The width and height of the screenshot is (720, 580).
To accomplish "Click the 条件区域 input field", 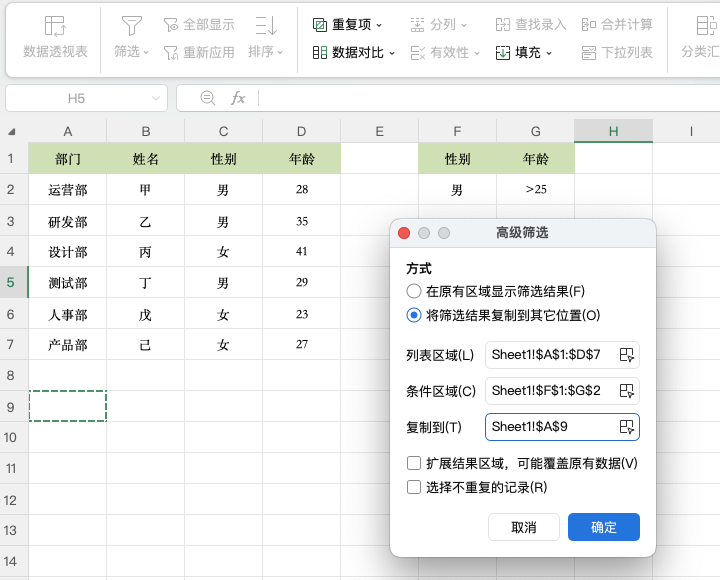I will coord(562,391).
